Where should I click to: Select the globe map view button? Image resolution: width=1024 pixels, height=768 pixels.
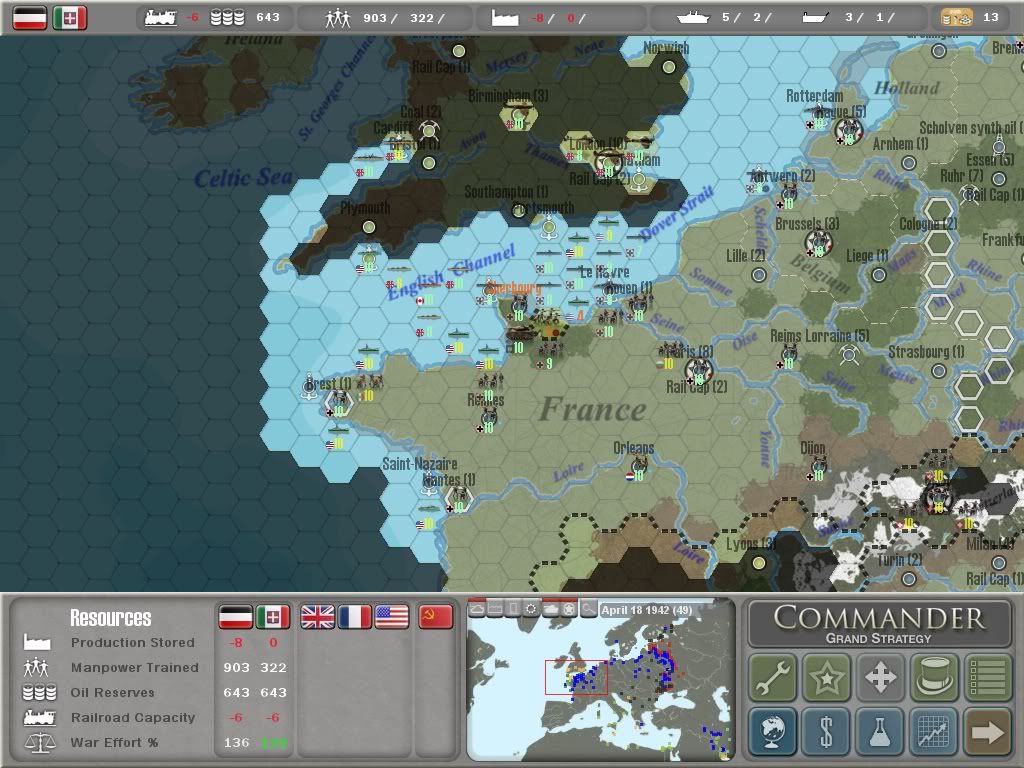point(773,731)
